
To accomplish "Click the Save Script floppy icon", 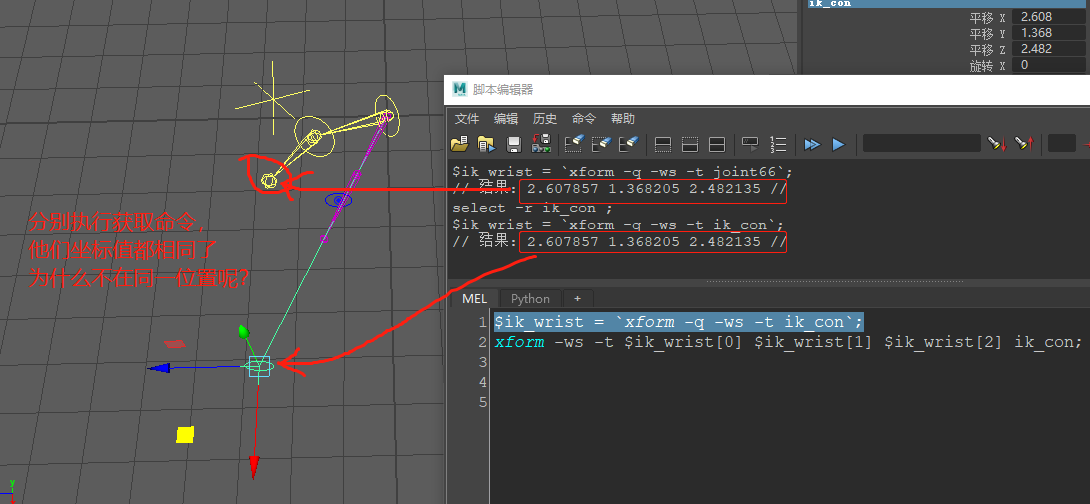I will 514,144.
